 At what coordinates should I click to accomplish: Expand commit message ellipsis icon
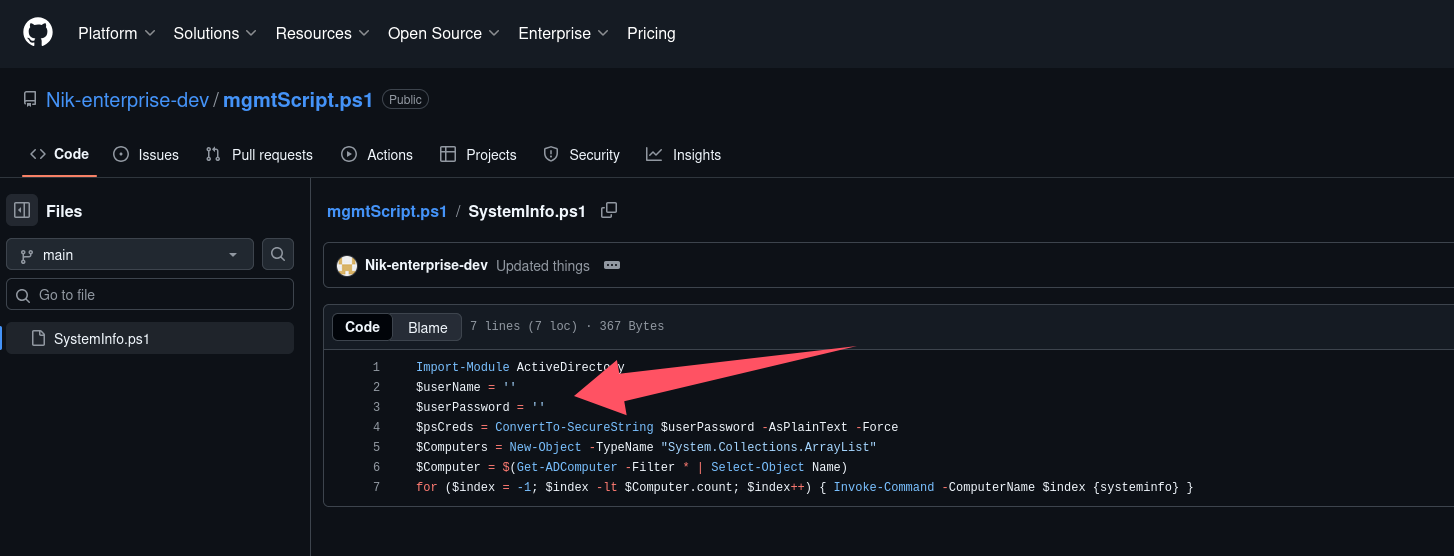(612, 266)
